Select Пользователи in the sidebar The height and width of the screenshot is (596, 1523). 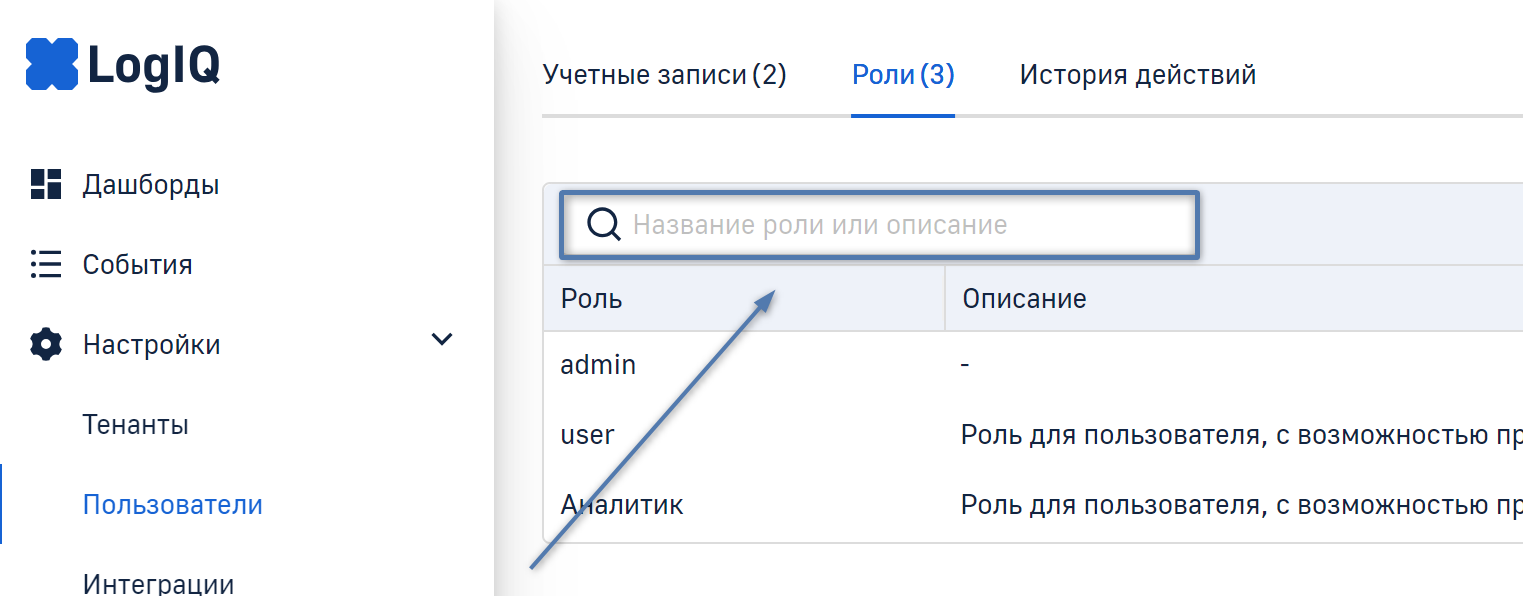pos(172,504)
